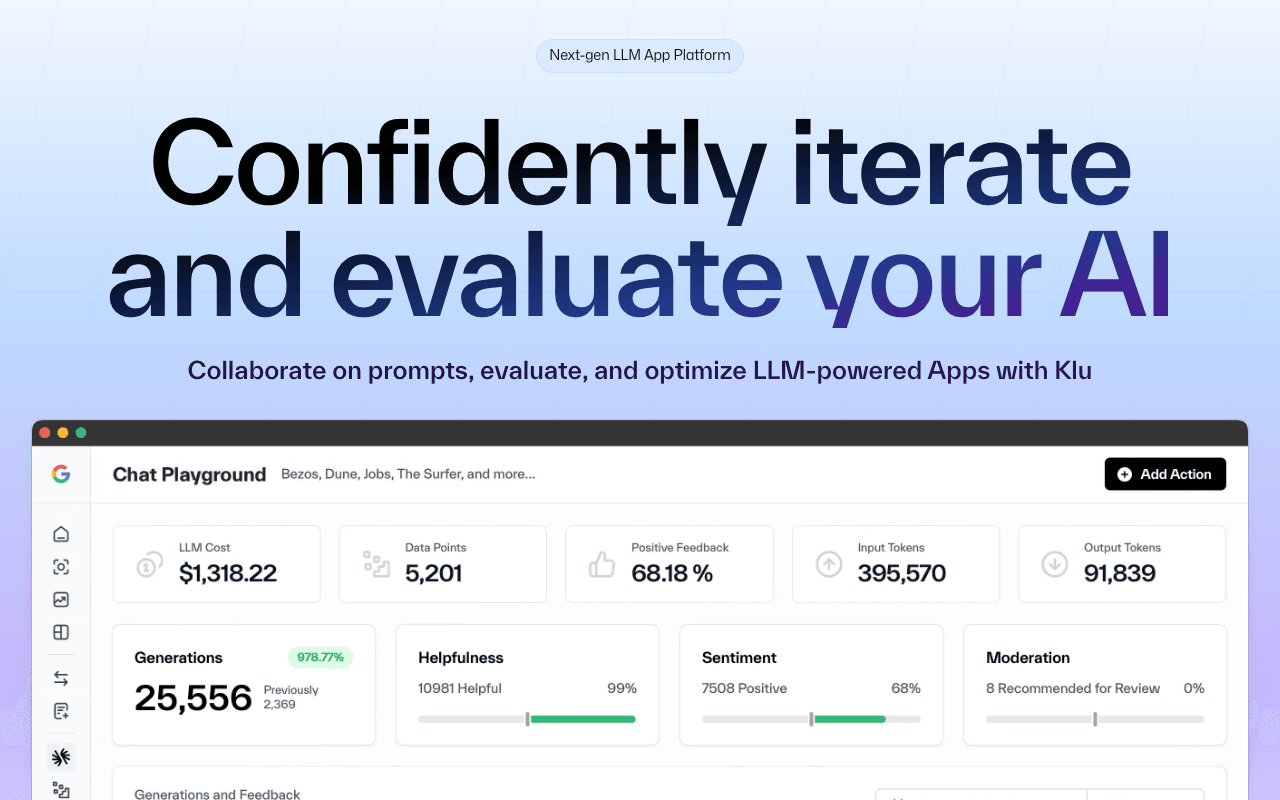Screen dimensions: 1280x800
Task: Click the Add Action button
Action: (1165, 474)
